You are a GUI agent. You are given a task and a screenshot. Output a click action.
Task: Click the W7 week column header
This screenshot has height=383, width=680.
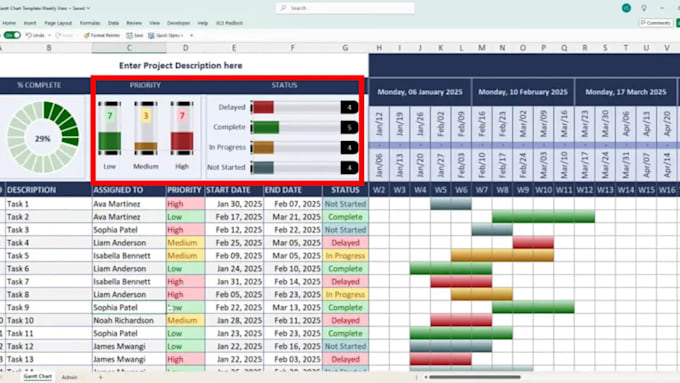pos(481,190)
